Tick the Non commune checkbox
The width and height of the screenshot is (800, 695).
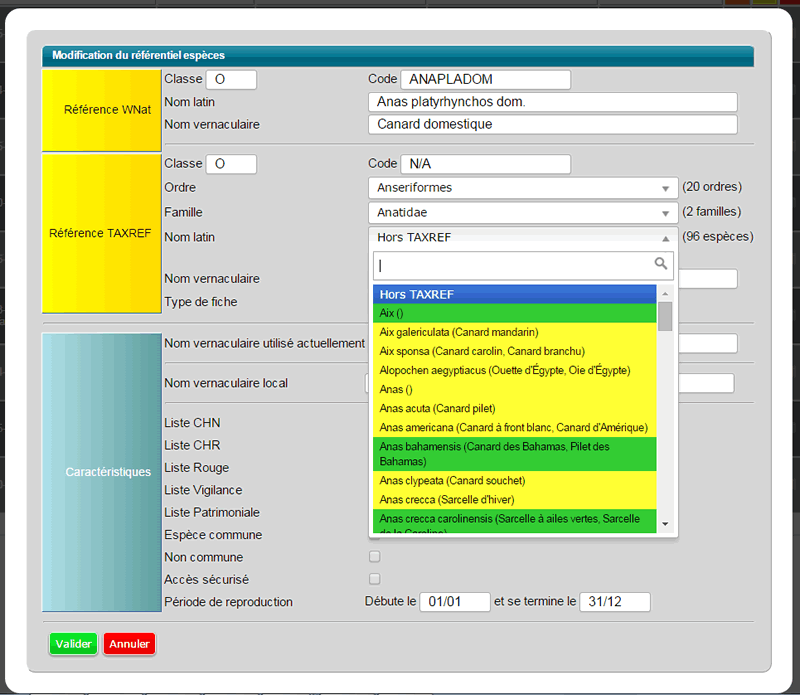(x=374, y=557)
